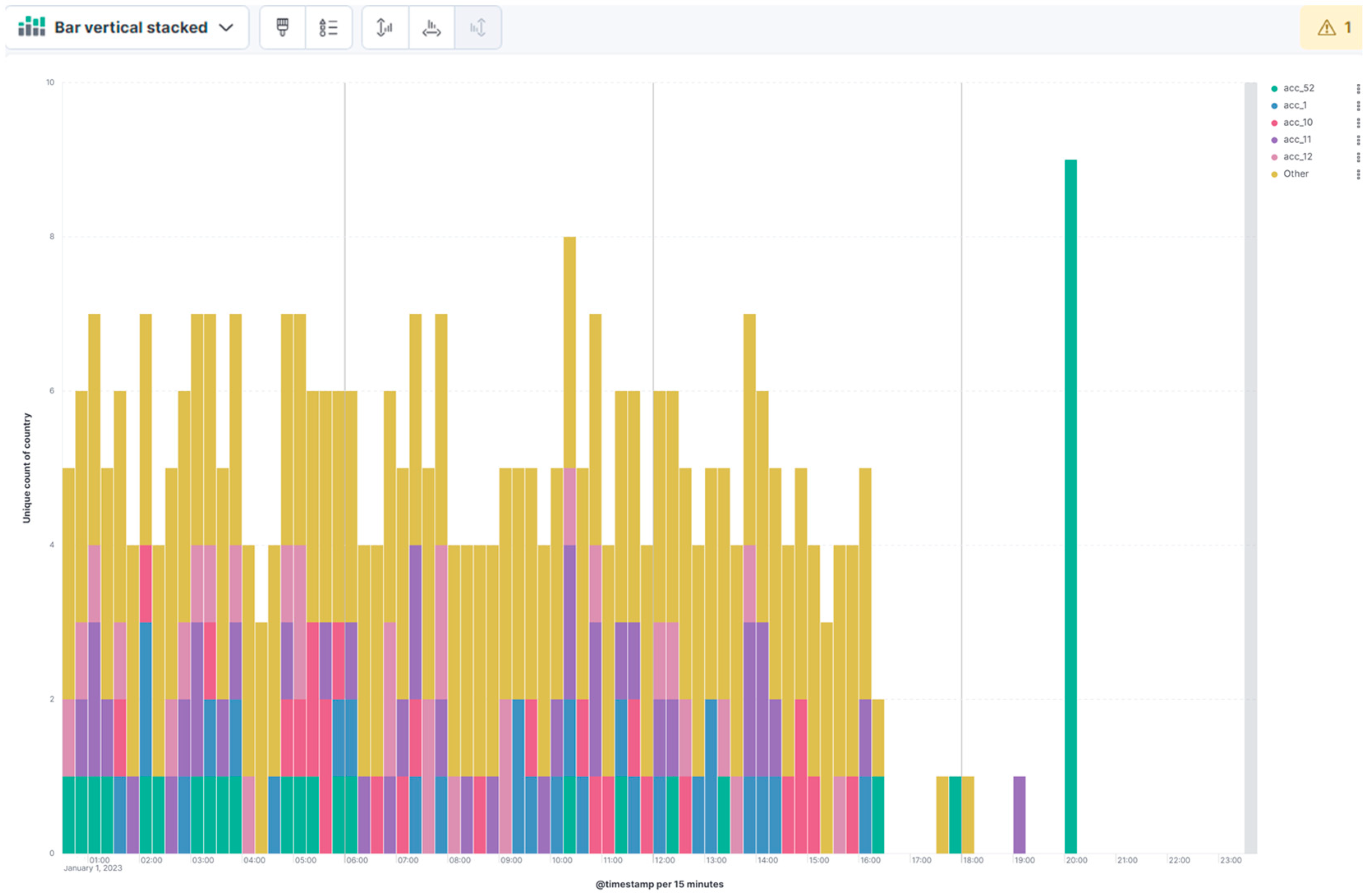Click the 06:00 tick label on the time axis
Screen dimensions: 1368x896
[356, 860]
